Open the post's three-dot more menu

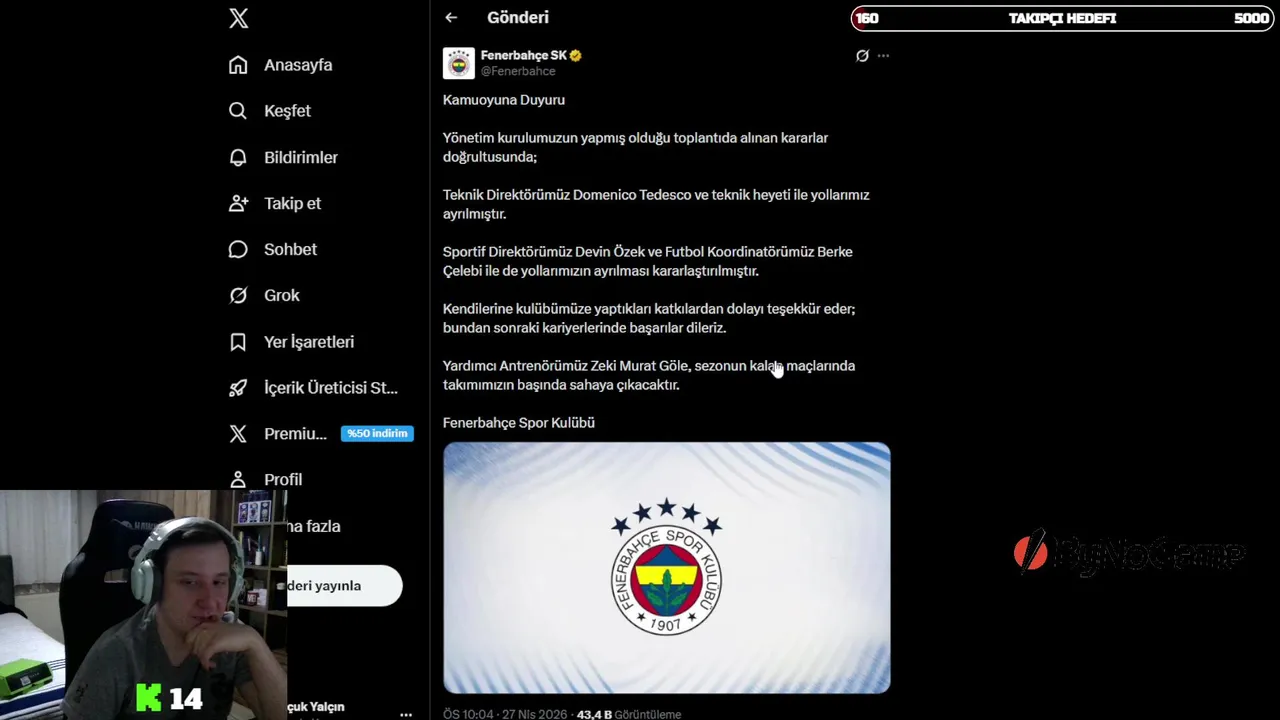pos(883,56)
